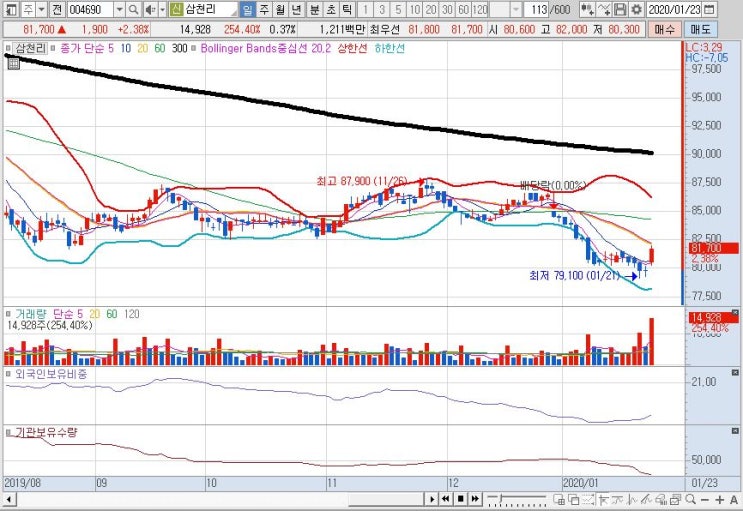Switch to the 초 second chart

(x=331, y=9)
